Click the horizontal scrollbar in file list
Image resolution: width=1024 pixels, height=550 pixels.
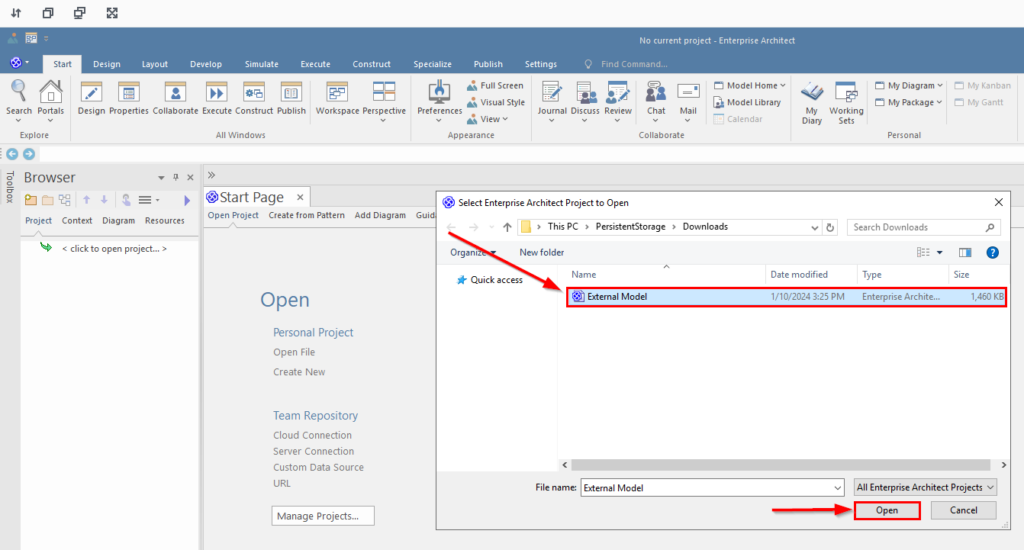780,465
